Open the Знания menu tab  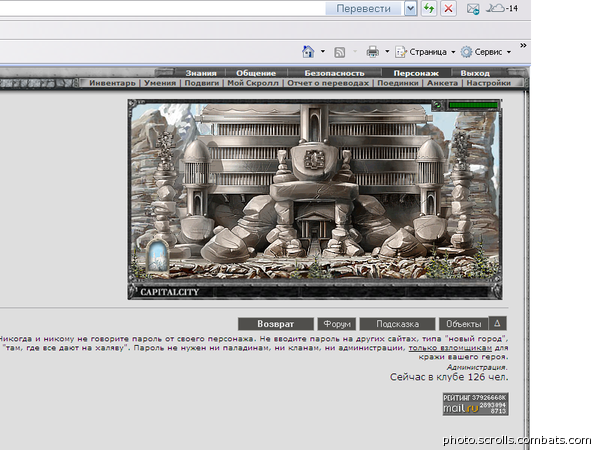tap(201, 73)
